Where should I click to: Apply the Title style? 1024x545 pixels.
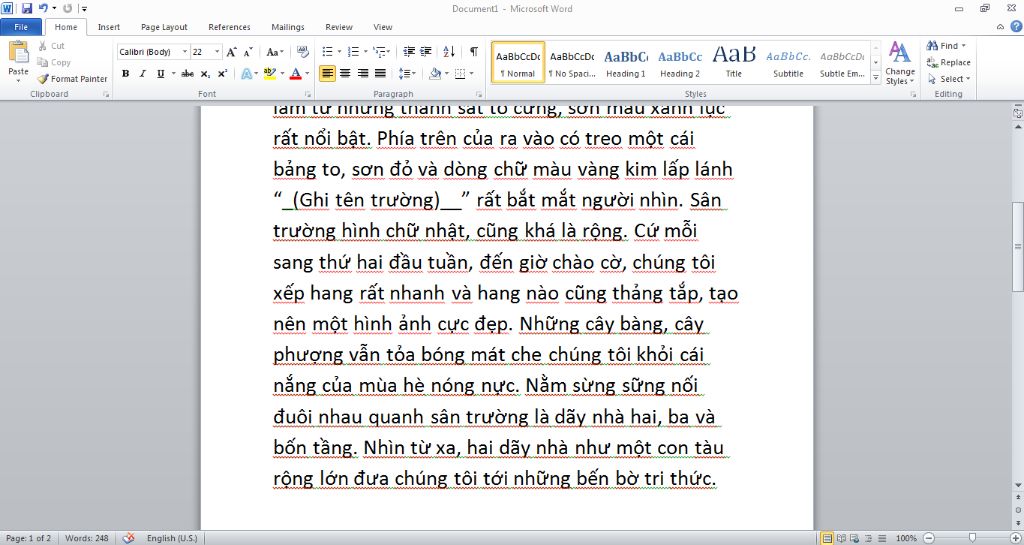pyautogui.click(x=734, y=63)
